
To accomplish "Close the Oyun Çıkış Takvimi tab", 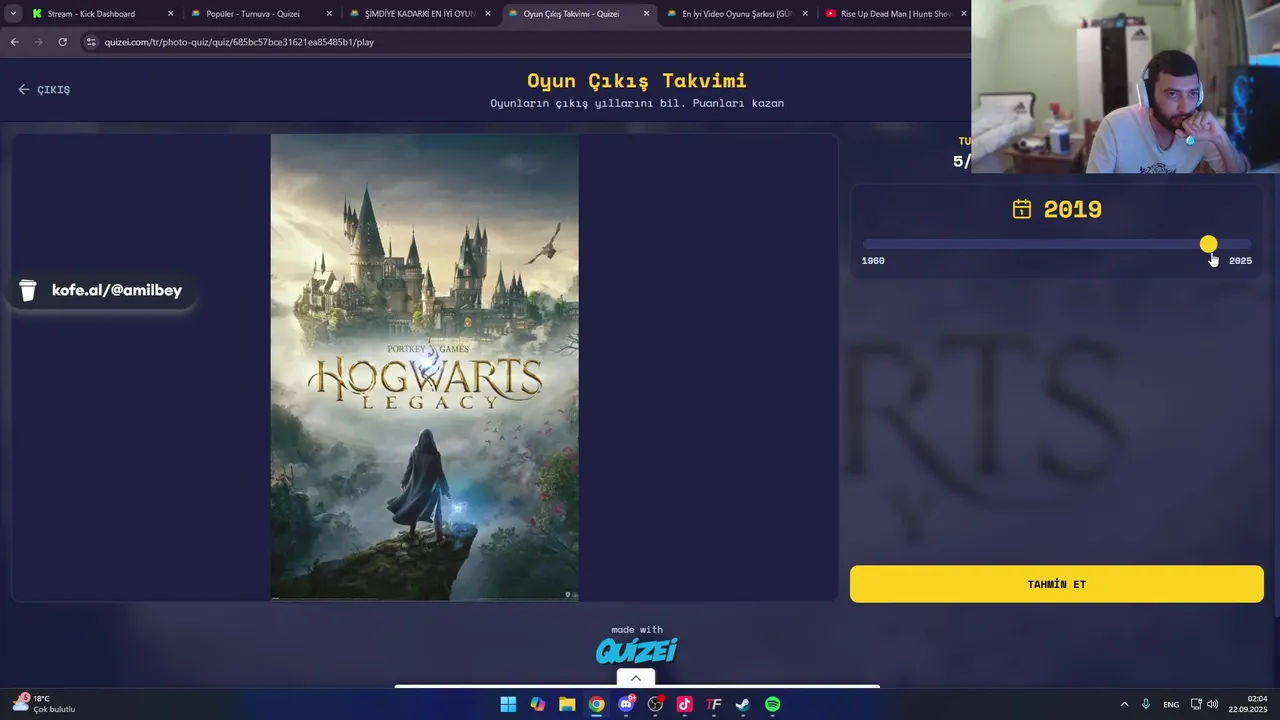I will pyautogui.click(x=646, y=14).
